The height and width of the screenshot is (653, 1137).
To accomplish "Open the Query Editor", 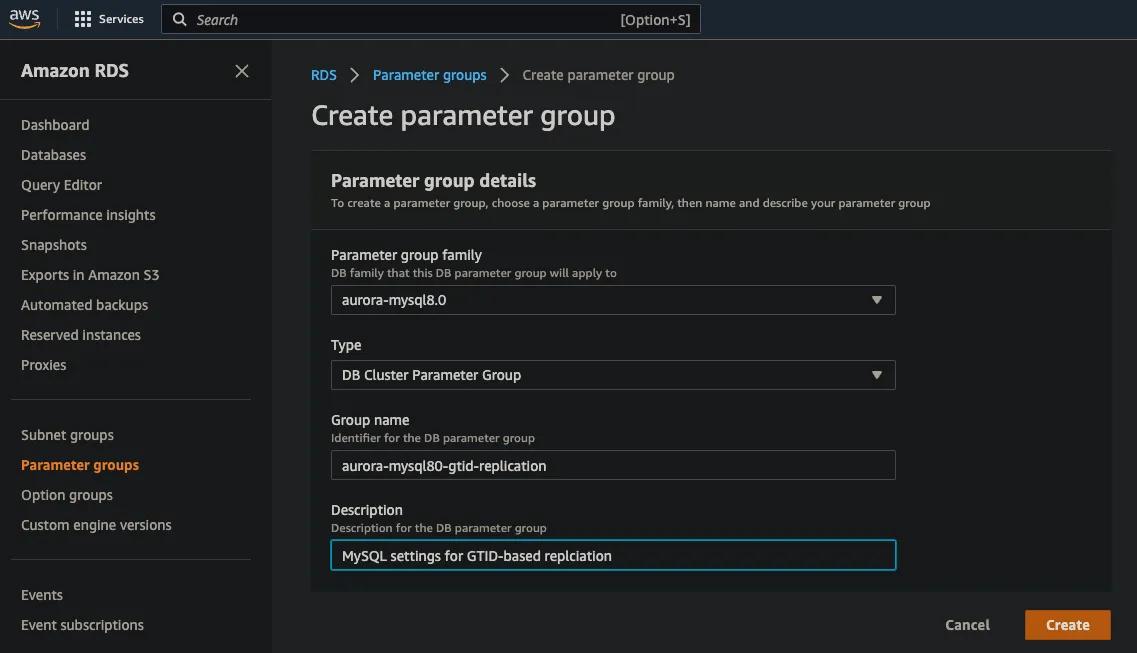I will coord(61,184).
